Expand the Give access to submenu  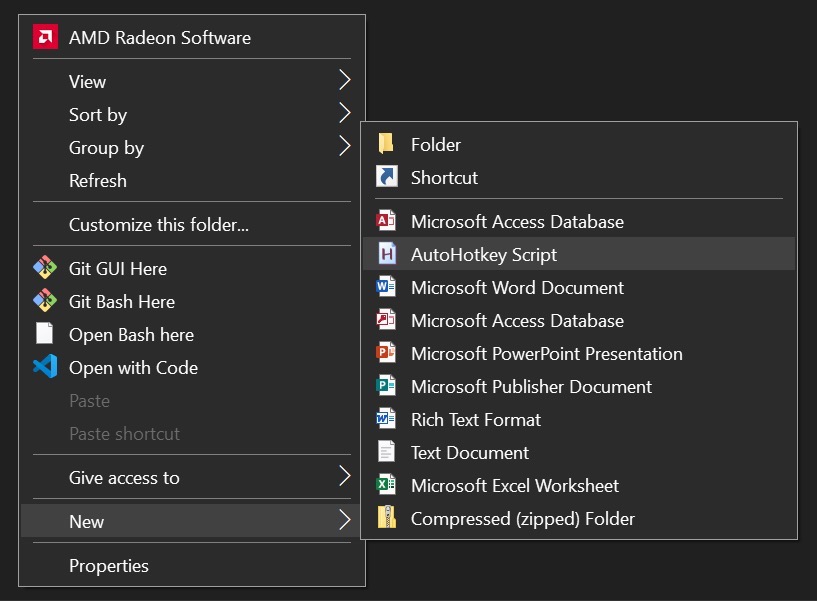coord(345,478)
